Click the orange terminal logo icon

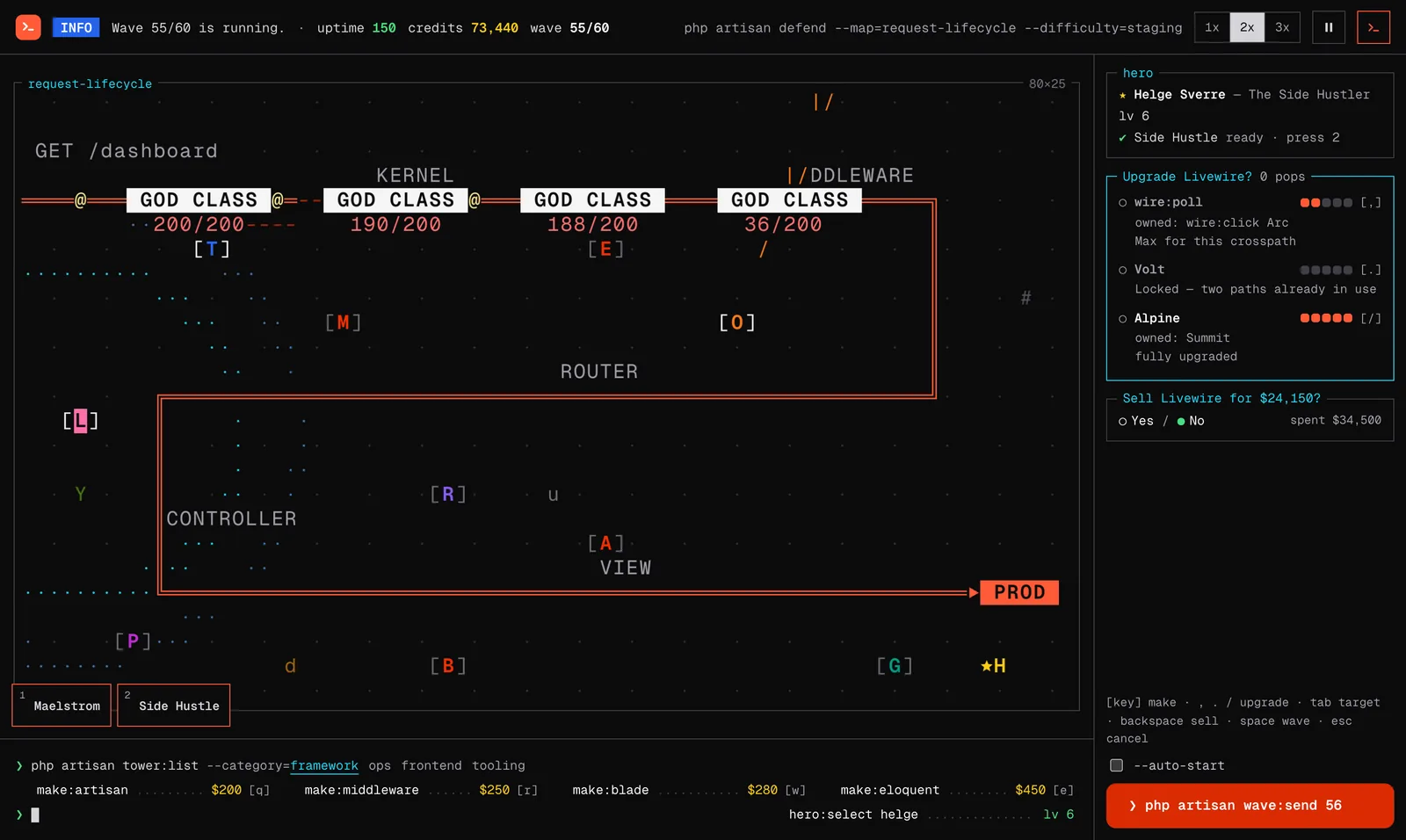[x=28, y=27]
